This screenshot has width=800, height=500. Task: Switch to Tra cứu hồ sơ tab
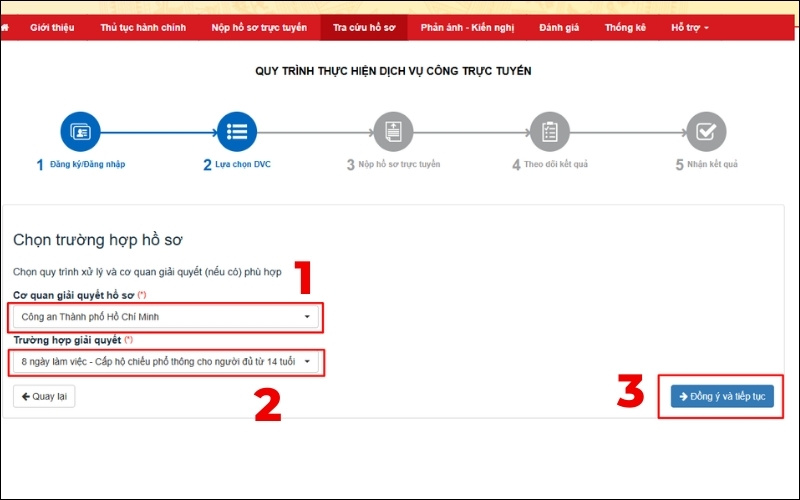tap(364, 27)
